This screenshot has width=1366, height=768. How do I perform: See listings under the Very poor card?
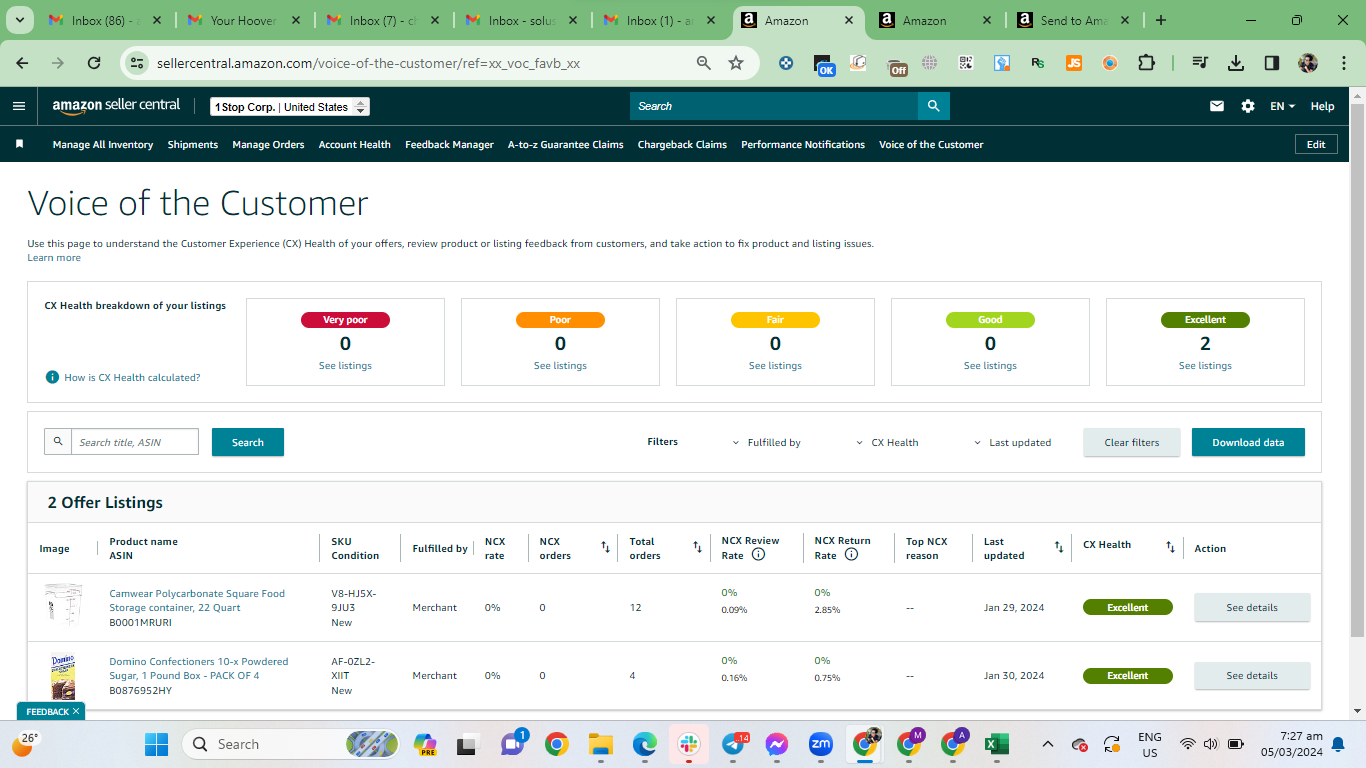tap(345, 366)
